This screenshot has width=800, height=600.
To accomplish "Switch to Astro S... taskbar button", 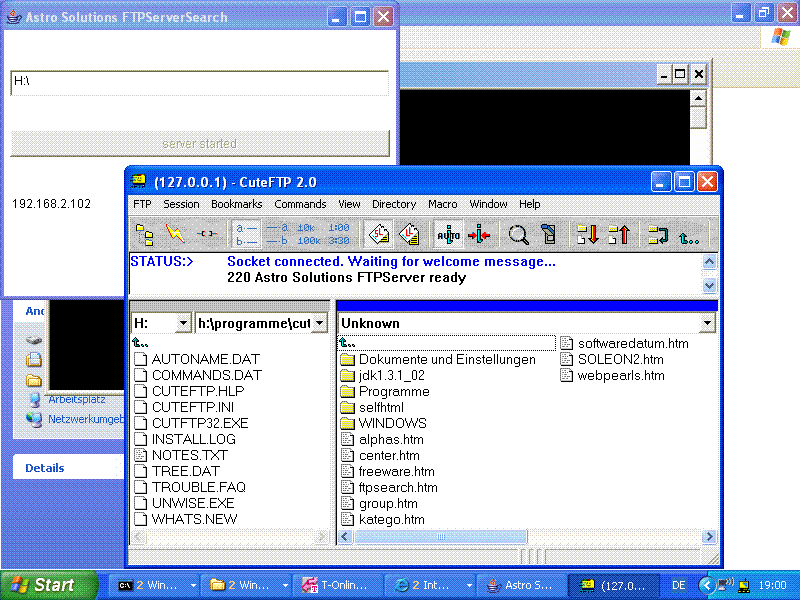I will 519,586.
